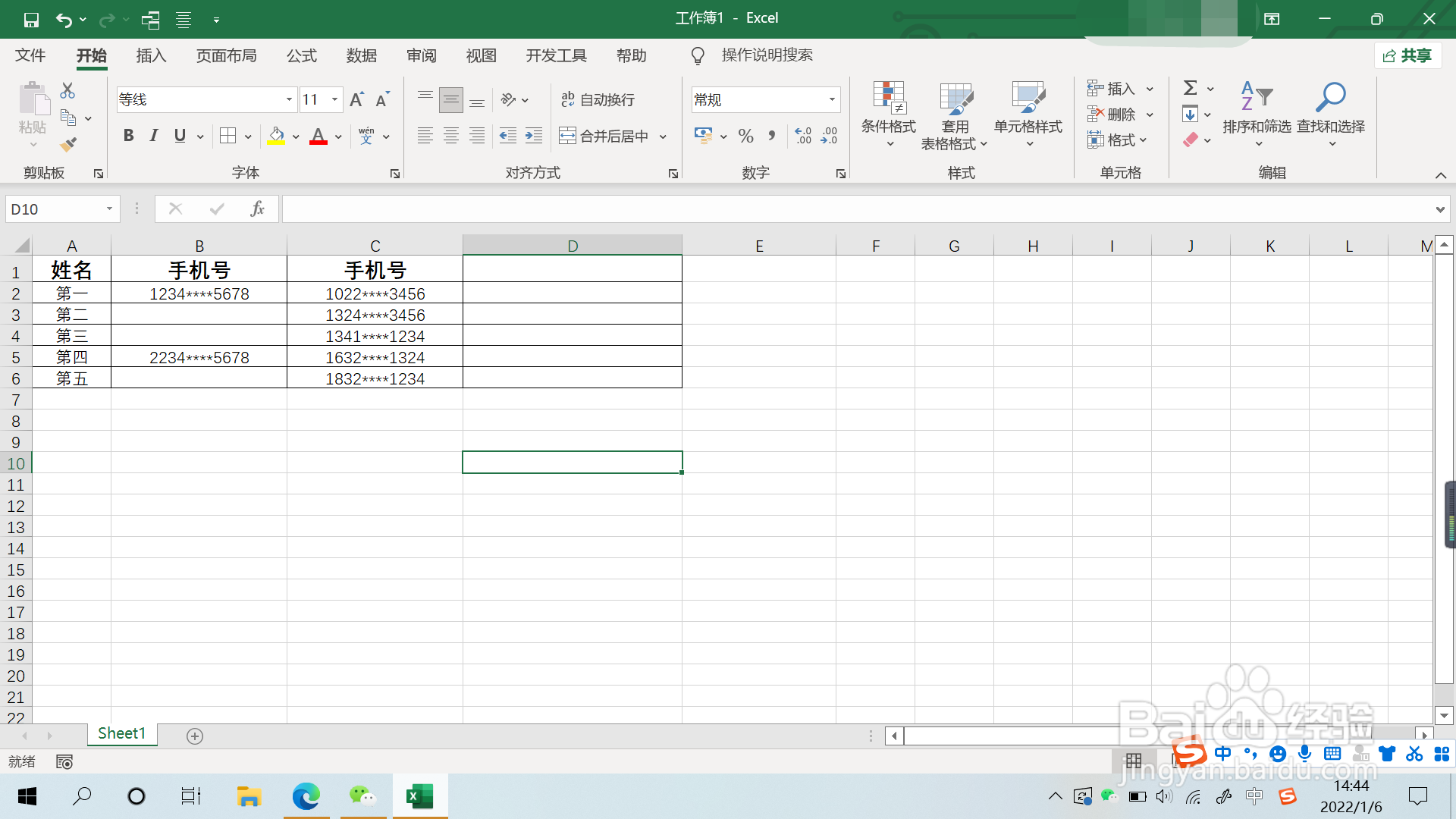
Task: Click Merge and Center (合并后居中)
Action: coord(605,136)
